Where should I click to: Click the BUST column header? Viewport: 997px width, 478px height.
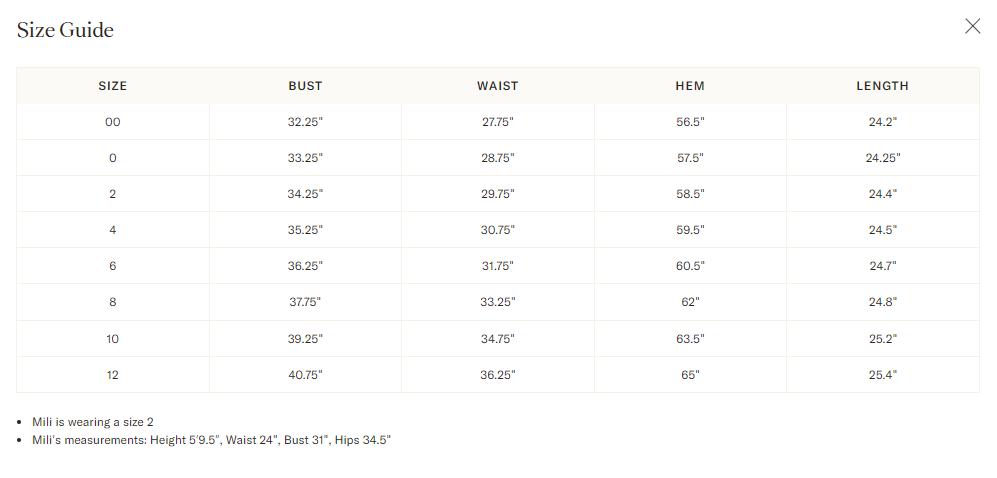click(305, 86)
